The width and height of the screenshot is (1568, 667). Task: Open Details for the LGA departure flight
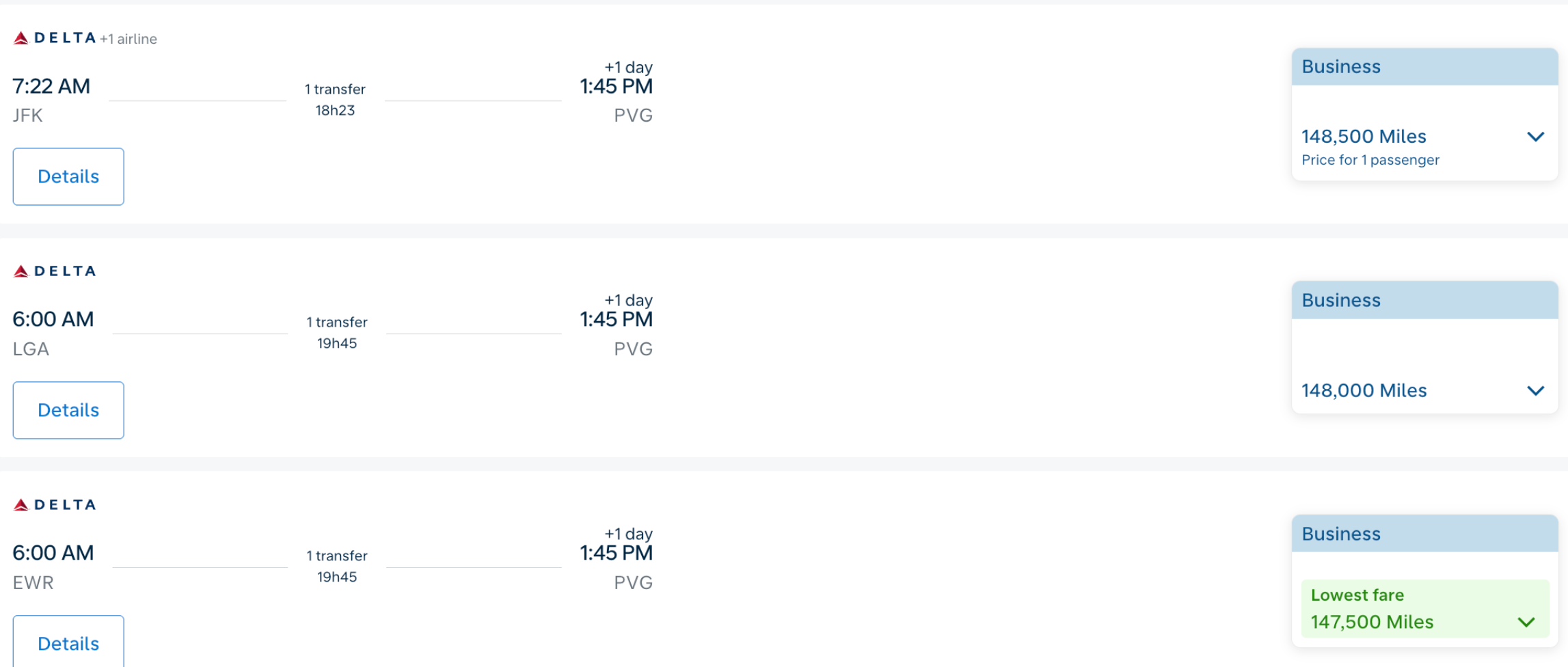tap(68, 410)
